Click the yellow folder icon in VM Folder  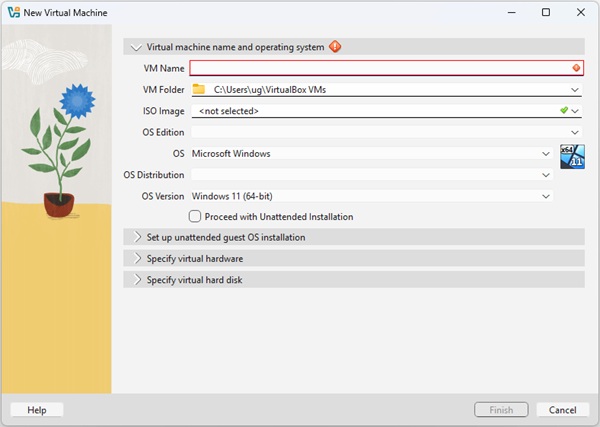(198, 89)
